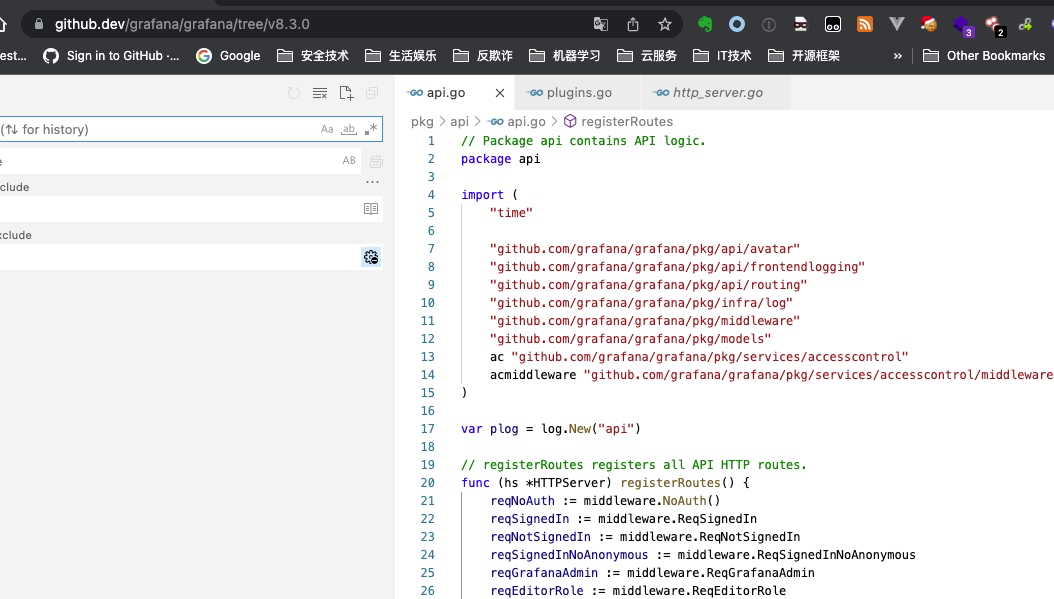
Task: Open the pkg breadcrumb
Action: tap(422, 122)
